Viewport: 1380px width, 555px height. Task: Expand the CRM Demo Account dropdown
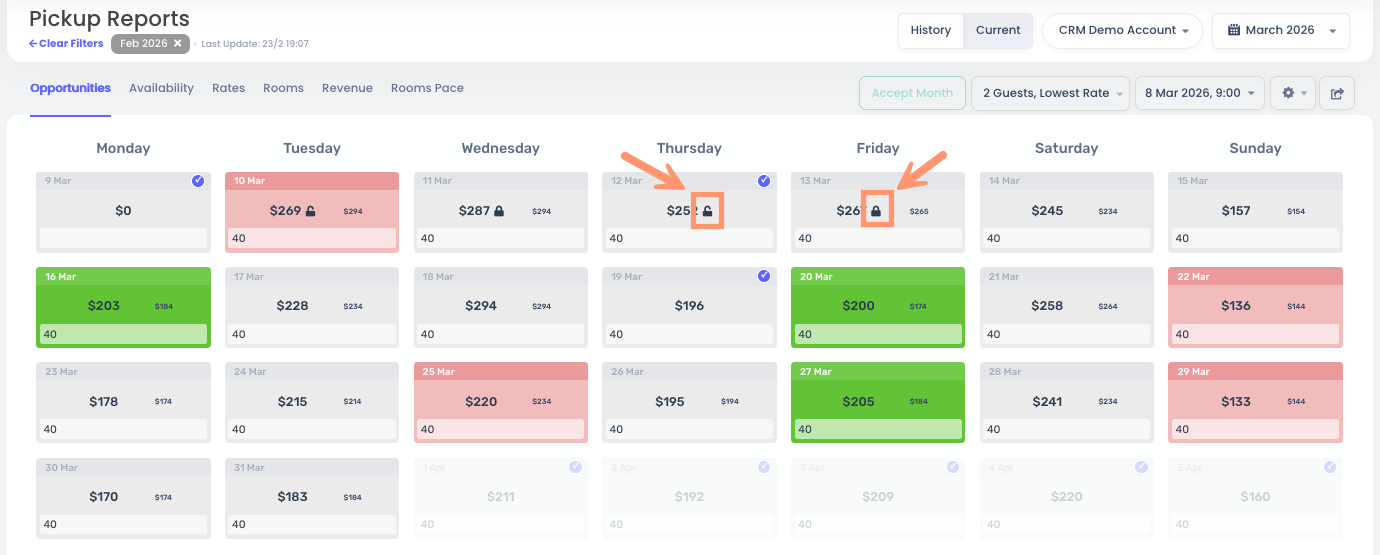coord(1123,30)
